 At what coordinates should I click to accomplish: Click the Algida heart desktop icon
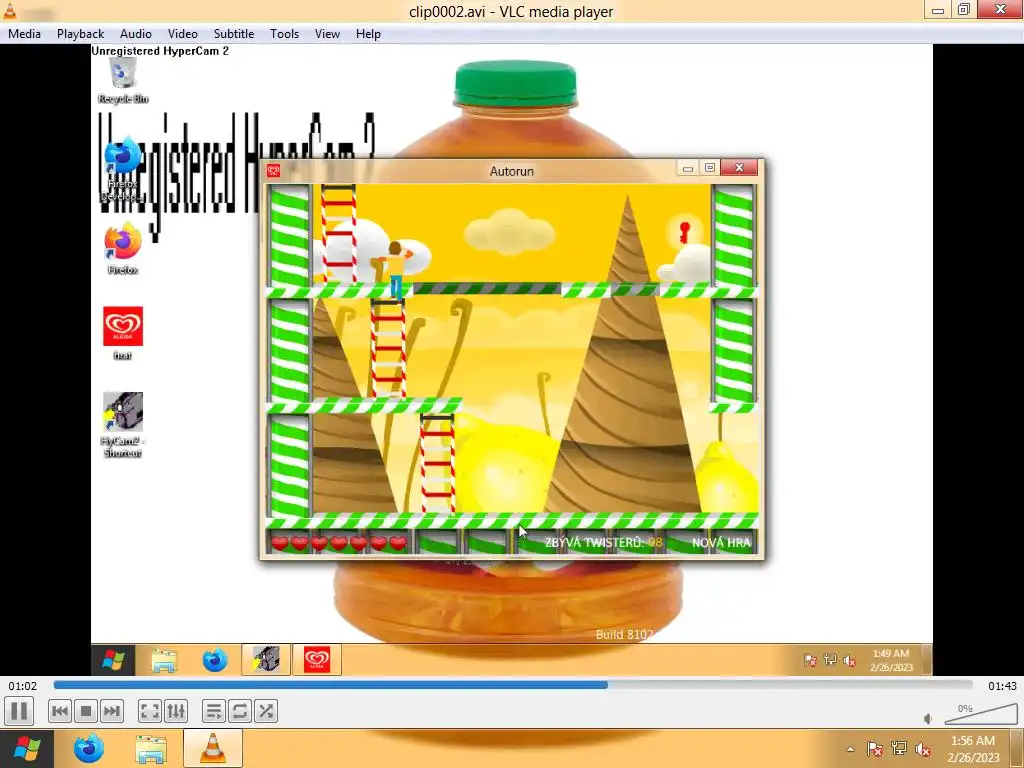coord(123,333)
